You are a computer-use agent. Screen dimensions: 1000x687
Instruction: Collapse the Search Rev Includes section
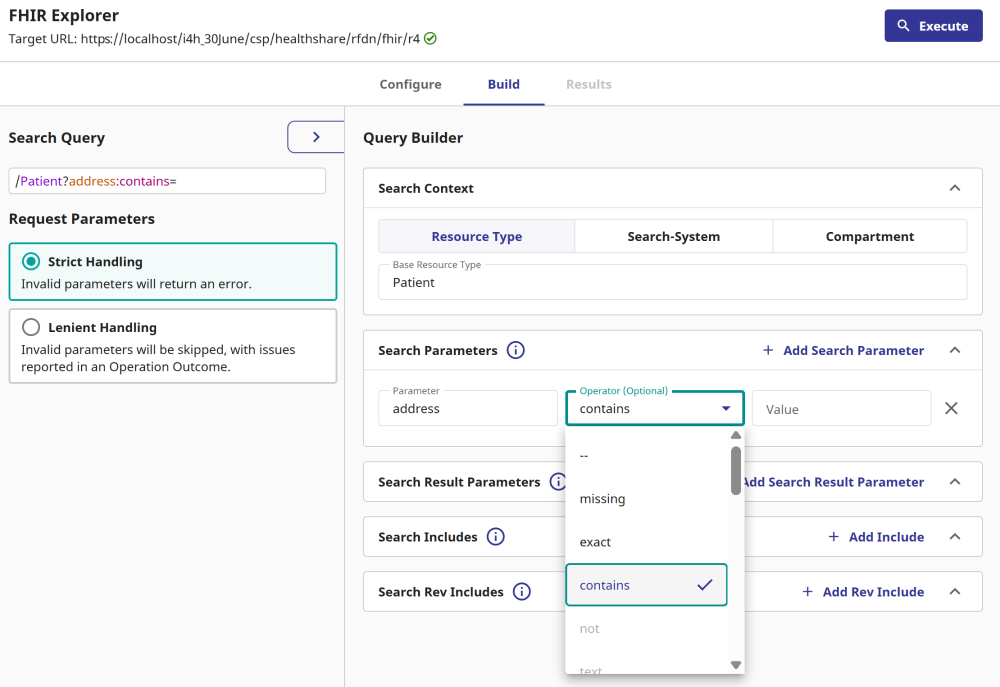click(x=955, y=591)
